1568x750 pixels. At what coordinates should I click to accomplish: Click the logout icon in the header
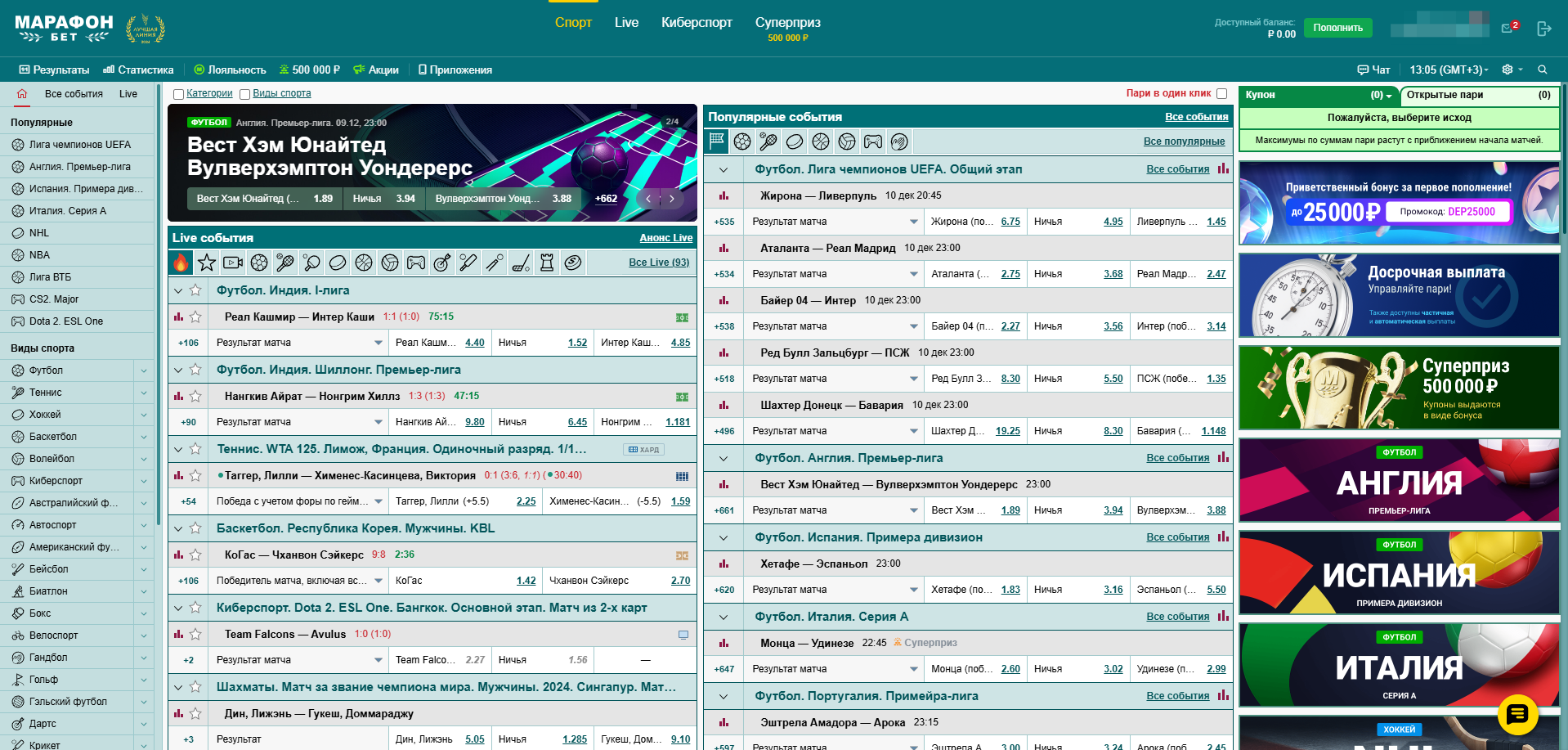[x=1544, y=29]
